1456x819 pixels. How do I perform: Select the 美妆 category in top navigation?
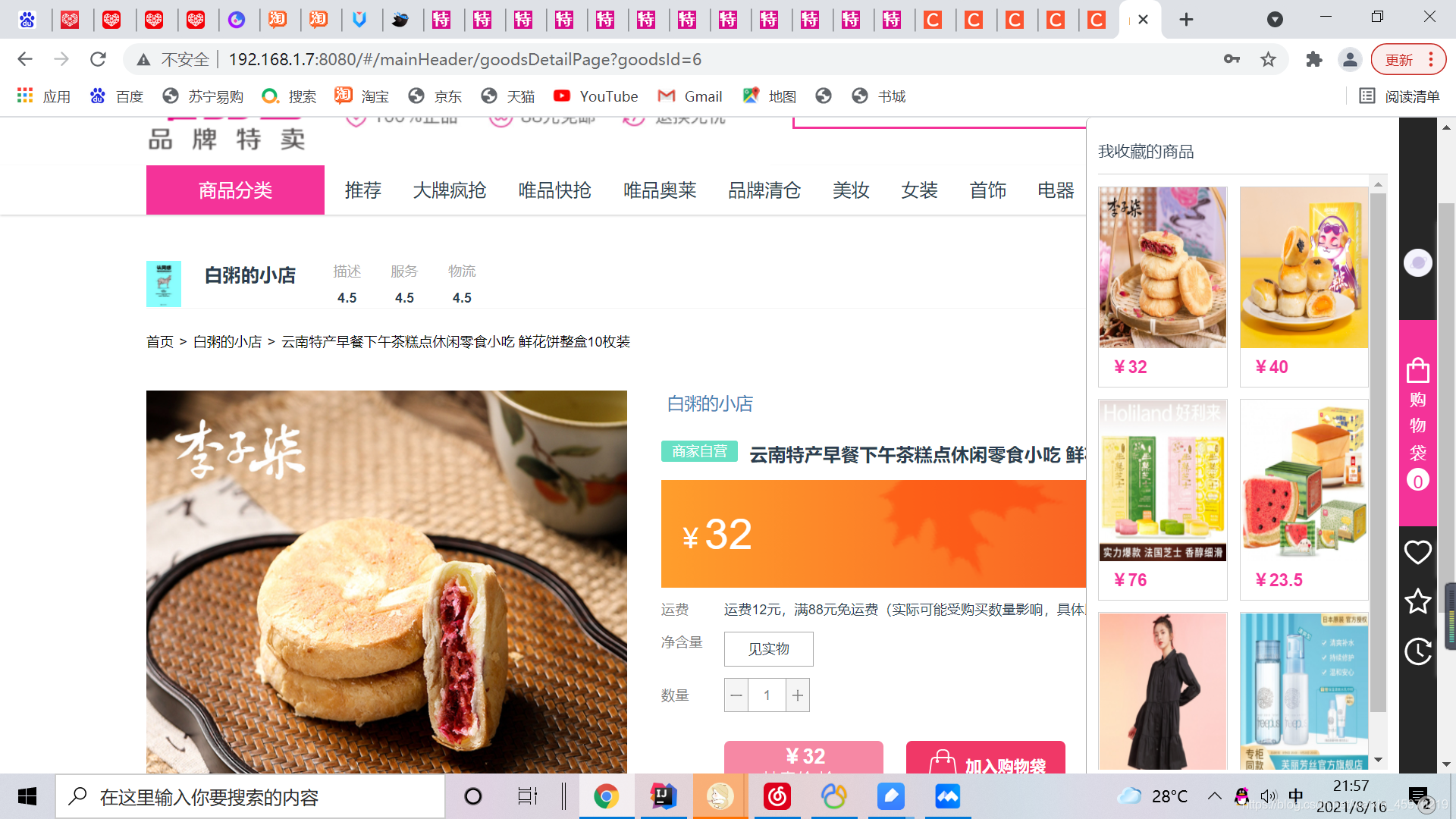(851, 190)
